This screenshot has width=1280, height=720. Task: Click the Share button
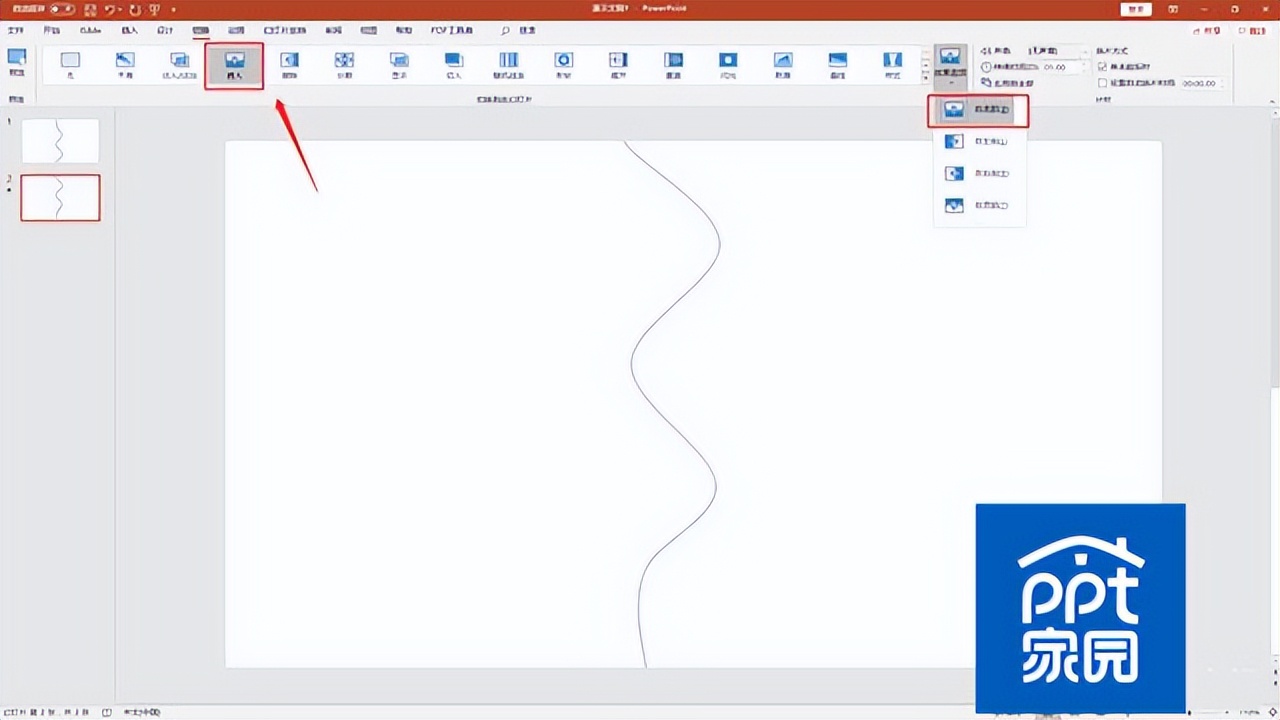point(1206,31)
